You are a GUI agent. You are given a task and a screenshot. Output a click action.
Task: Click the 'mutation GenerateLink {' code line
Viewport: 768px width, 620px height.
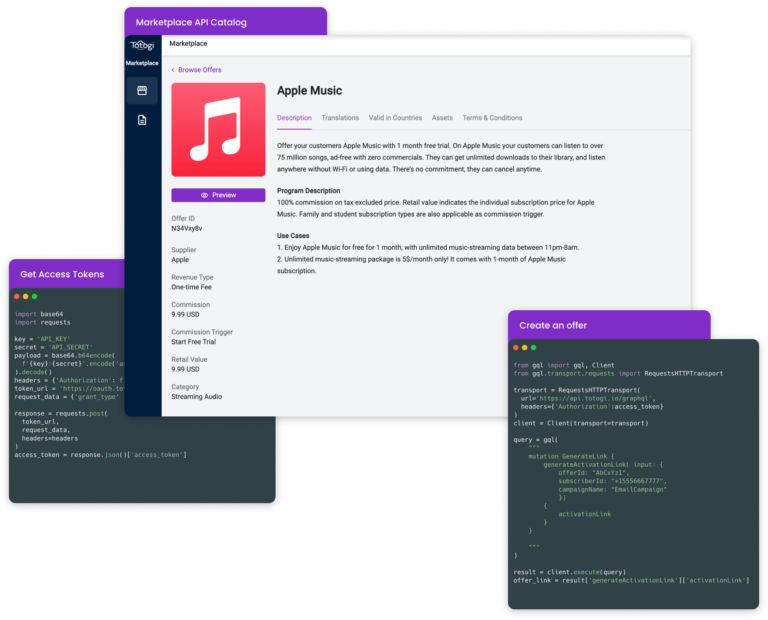(x=571, y=456)
